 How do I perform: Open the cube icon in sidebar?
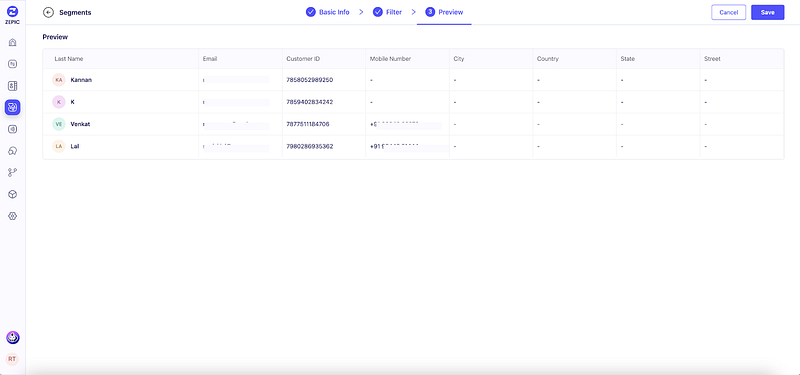click(13, 194)
